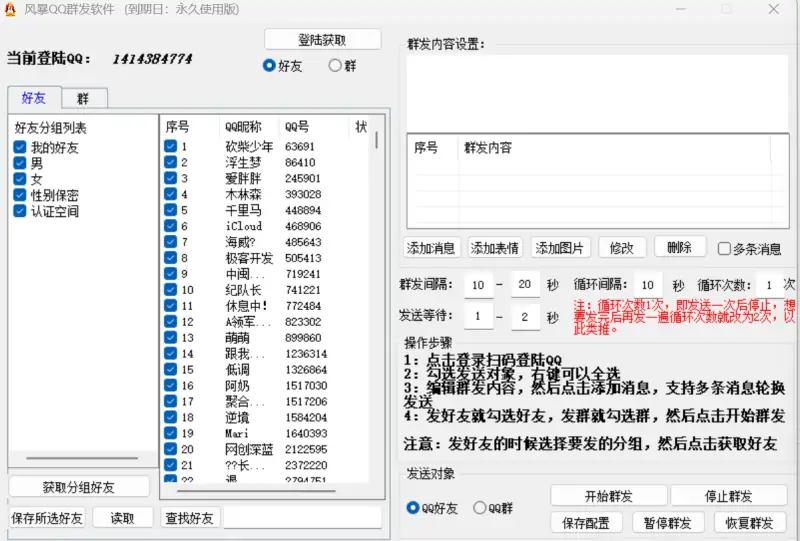Select the 群 radio button below 登陆获取
The height and width of the screenshot is (541, 800).
coord(335,66)
